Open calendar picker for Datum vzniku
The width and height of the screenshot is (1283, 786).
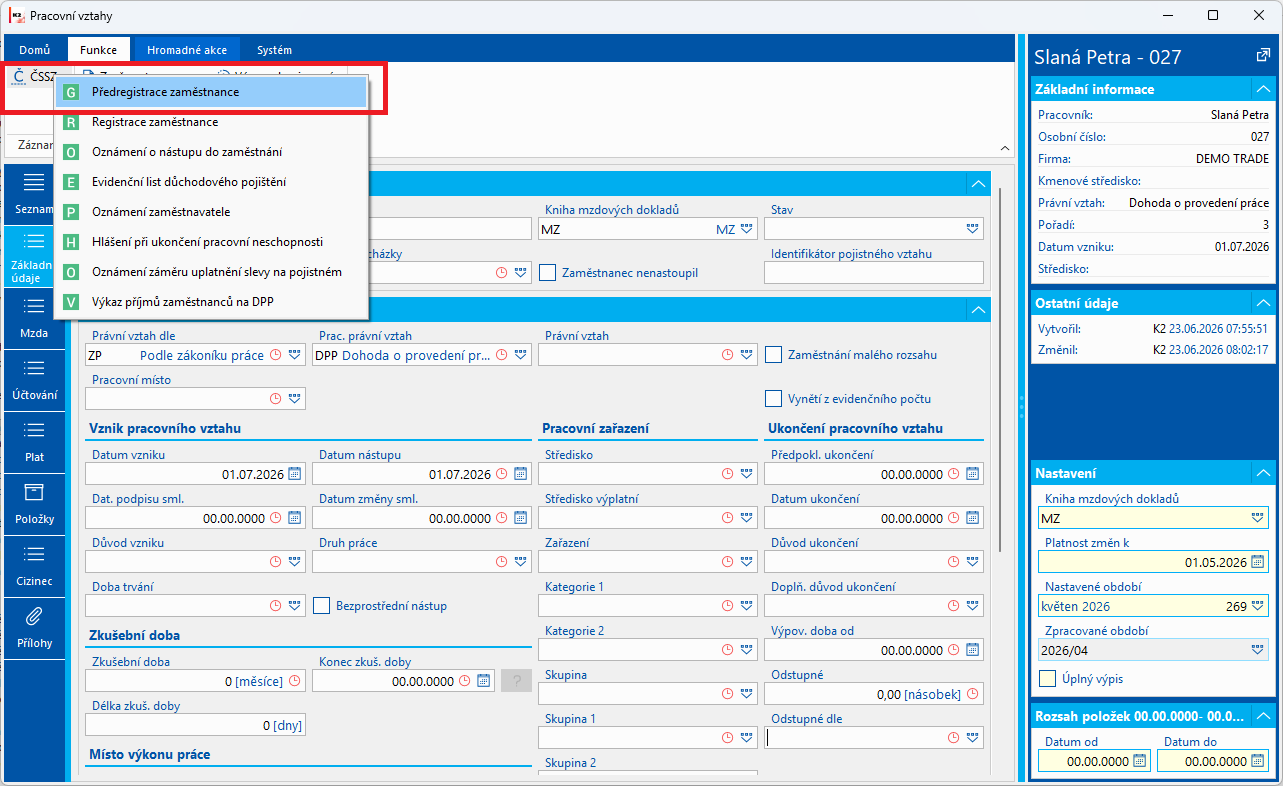coord(294,474)
